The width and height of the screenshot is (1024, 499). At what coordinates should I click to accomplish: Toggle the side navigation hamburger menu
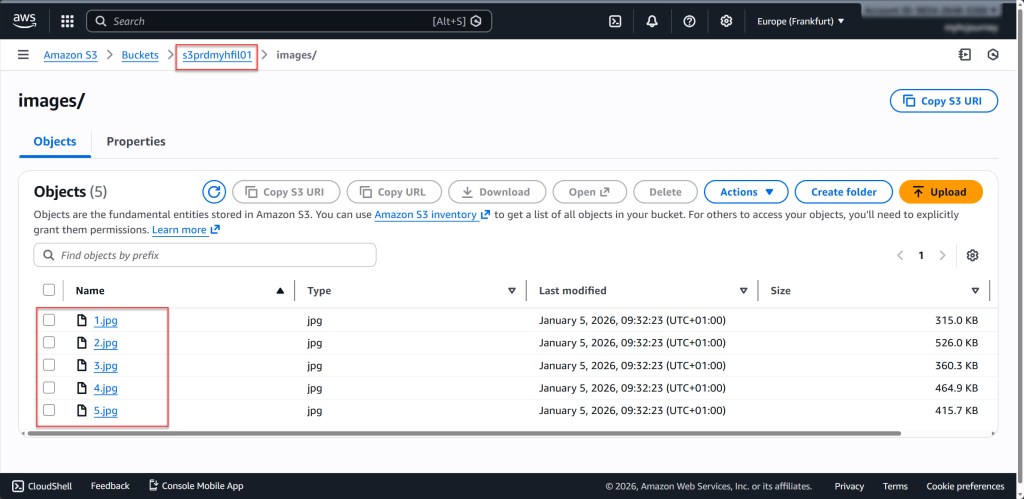(23, 55)
